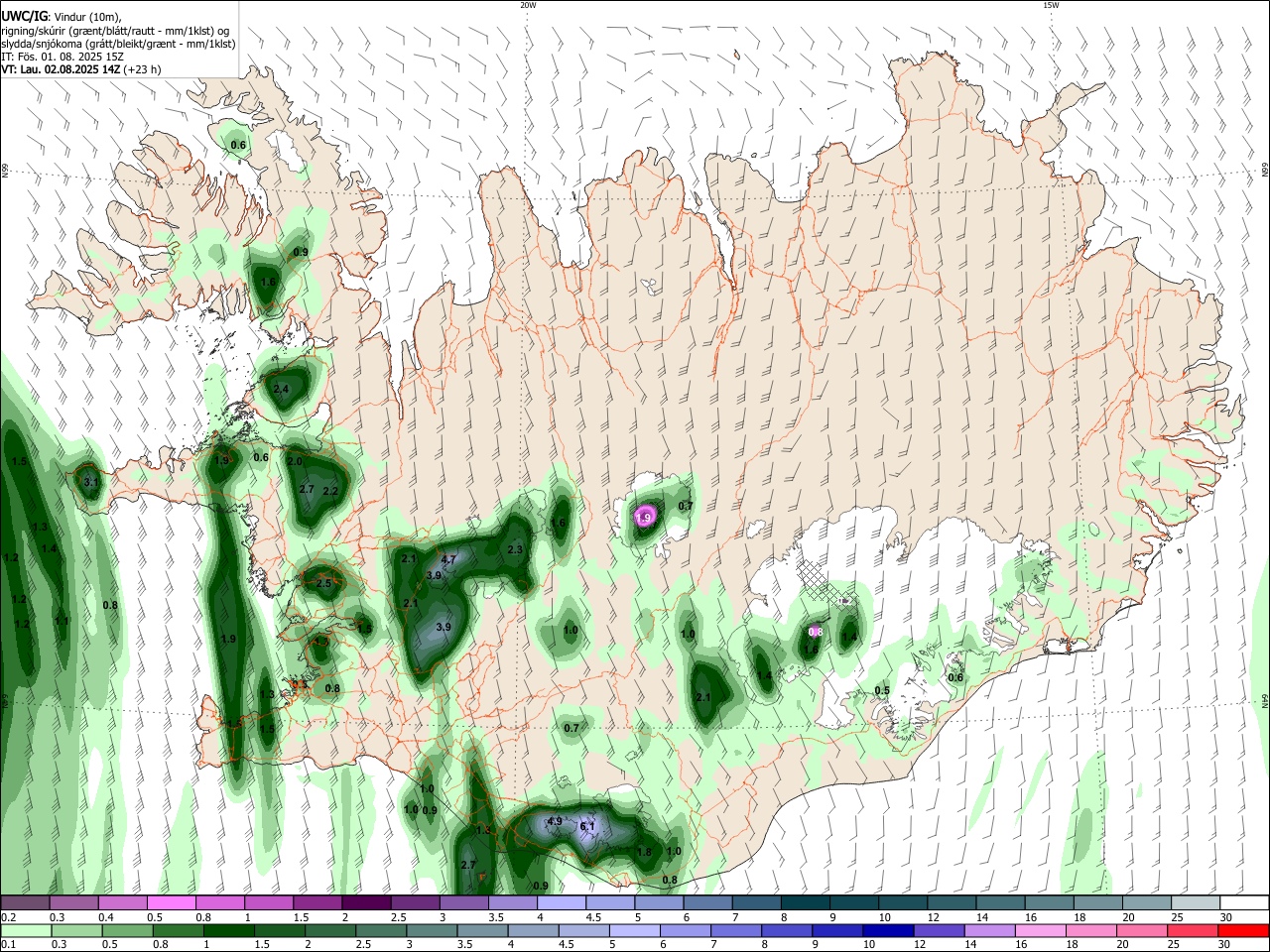Screen dimensions: 1270x952
Task: Click the 6.1 precipitation value on the map
Action: click(x=586, y=827)
